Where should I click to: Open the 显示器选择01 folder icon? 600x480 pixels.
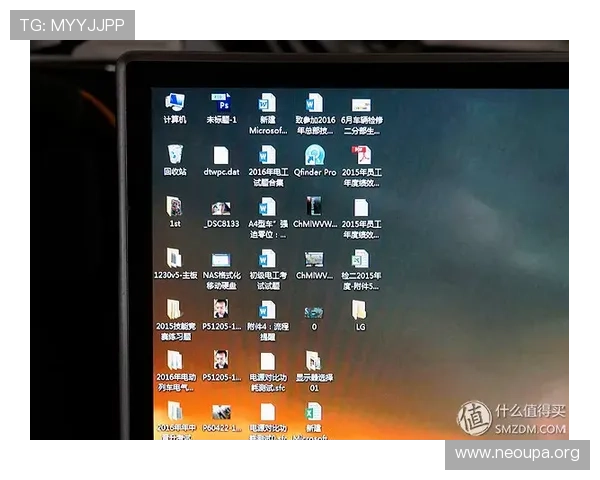(x=314, y=362)
